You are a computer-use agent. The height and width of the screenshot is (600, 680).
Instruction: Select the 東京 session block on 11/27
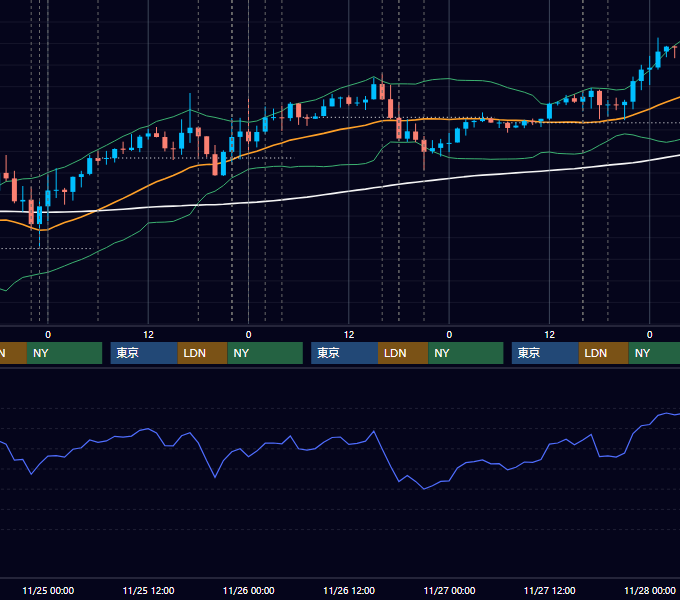[x=545, y=353]
